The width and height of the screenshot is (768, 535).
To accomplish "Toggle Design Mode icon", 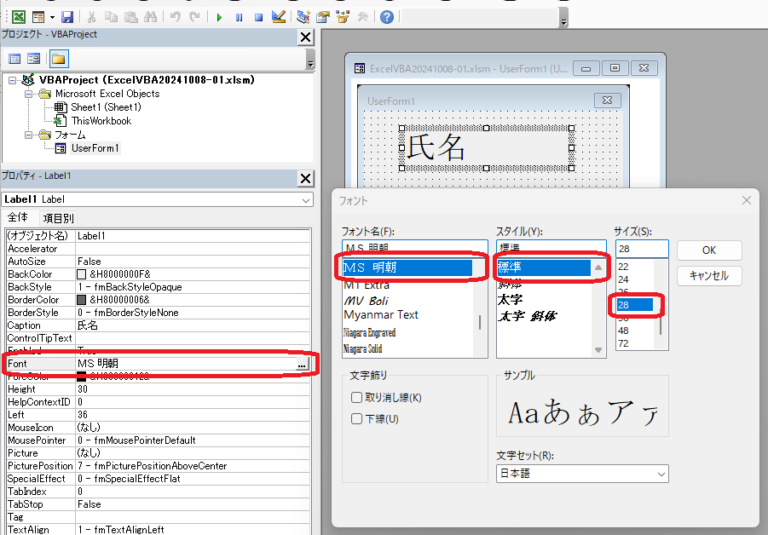I will coord(278,17).
